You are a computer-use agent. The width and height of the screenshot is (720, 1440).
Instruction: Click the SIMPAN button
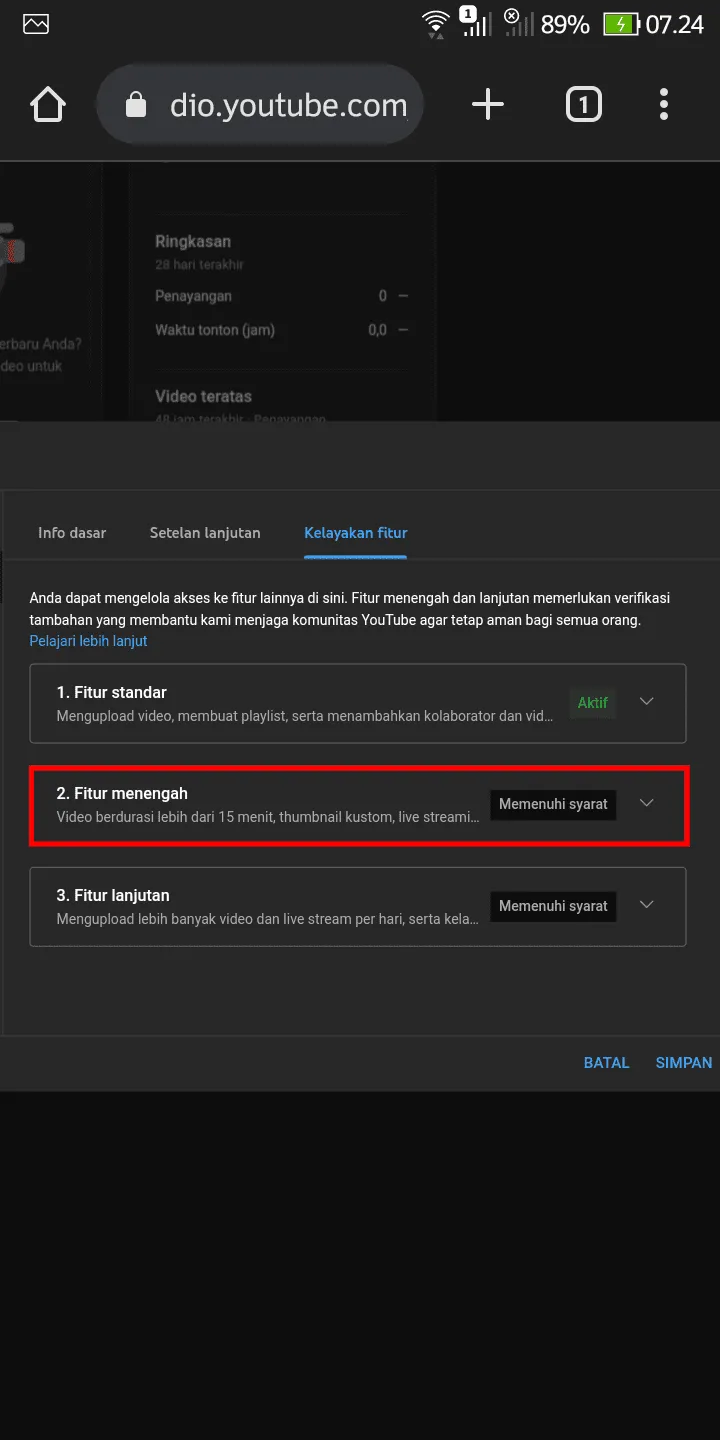point(684,1063)
